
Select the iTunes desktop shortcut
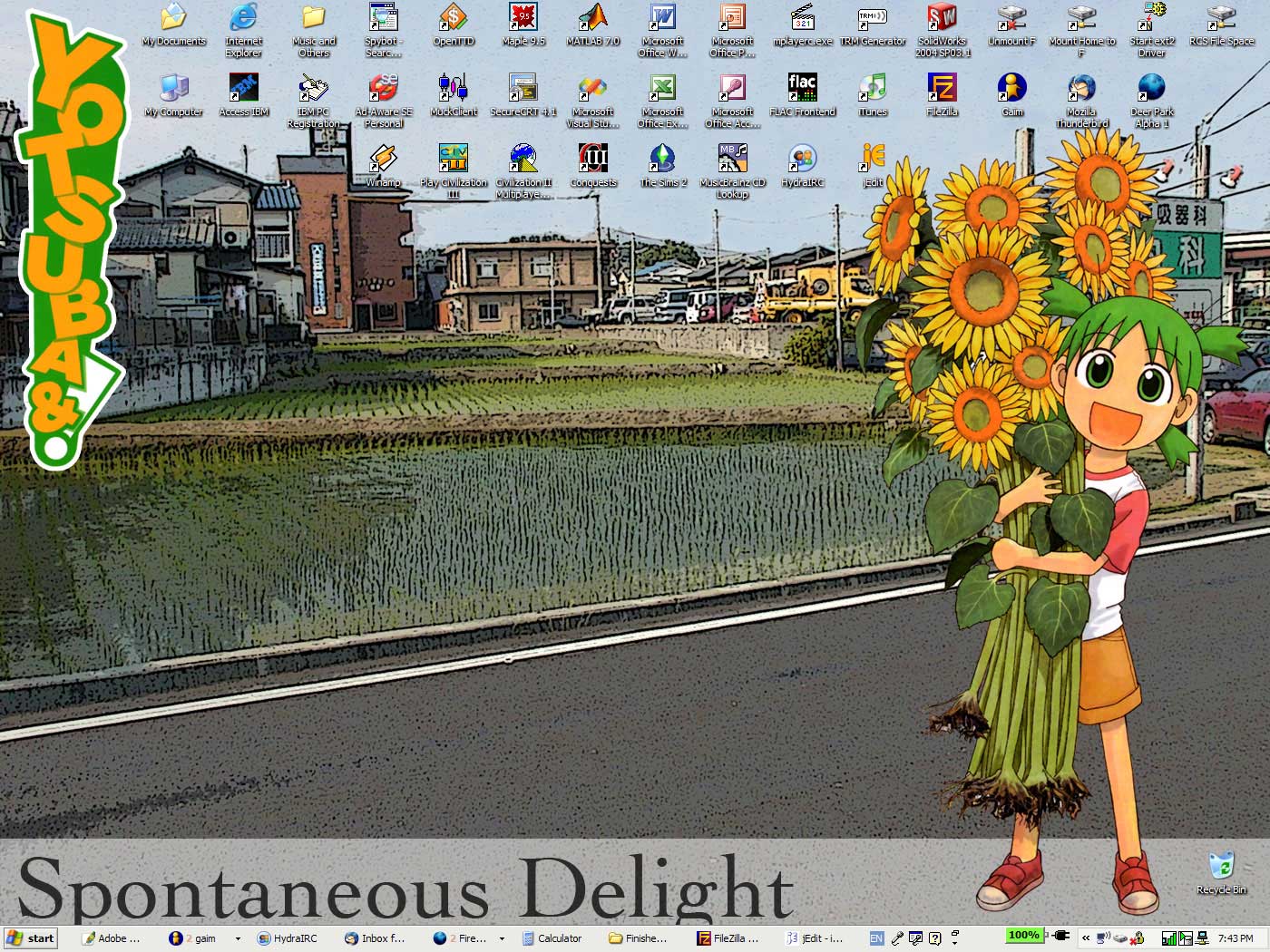873,95
